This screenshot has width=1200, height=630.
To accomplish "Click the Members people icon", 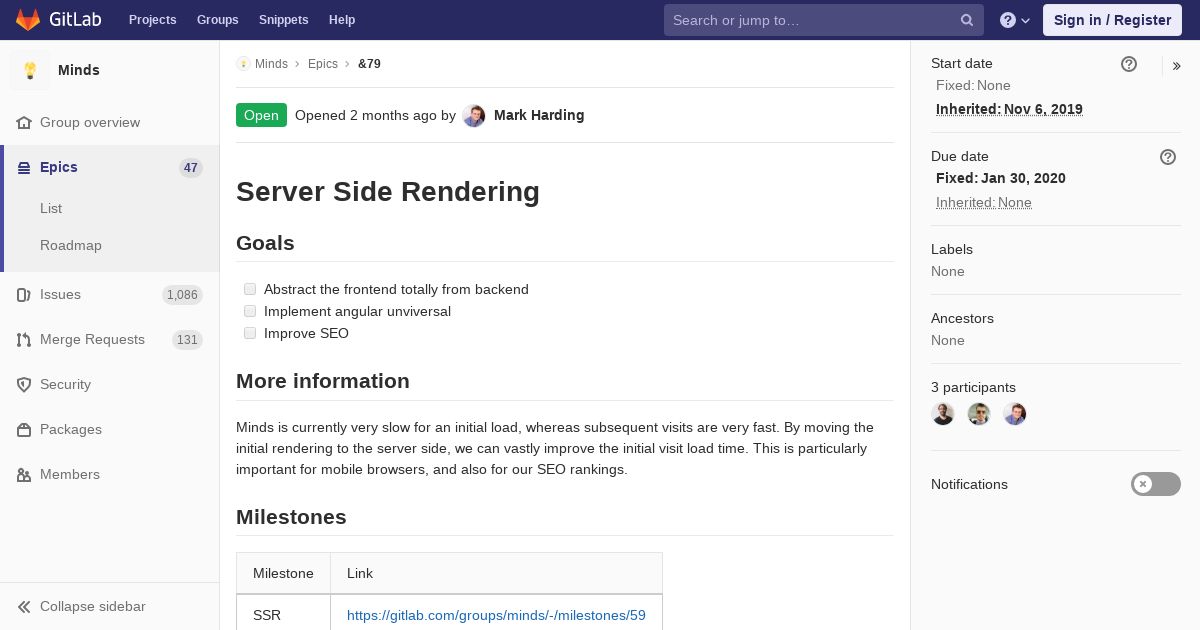I will tap(24, 475).
